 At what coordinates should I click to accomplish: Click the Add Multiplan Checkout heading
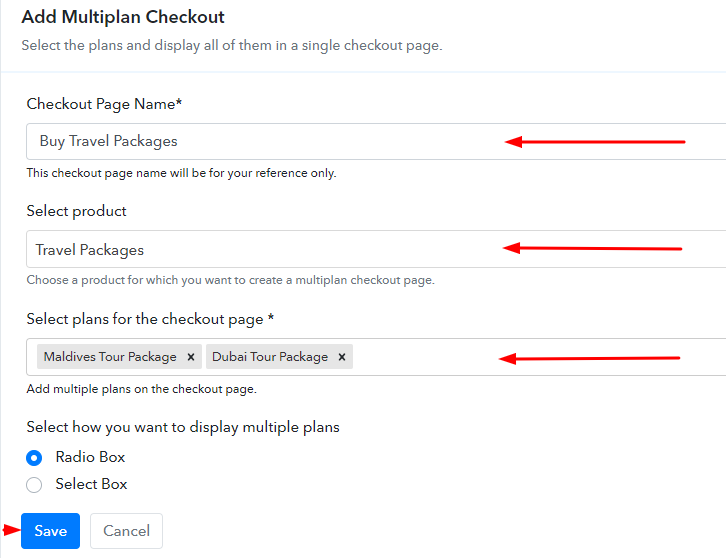click(123, 17)
